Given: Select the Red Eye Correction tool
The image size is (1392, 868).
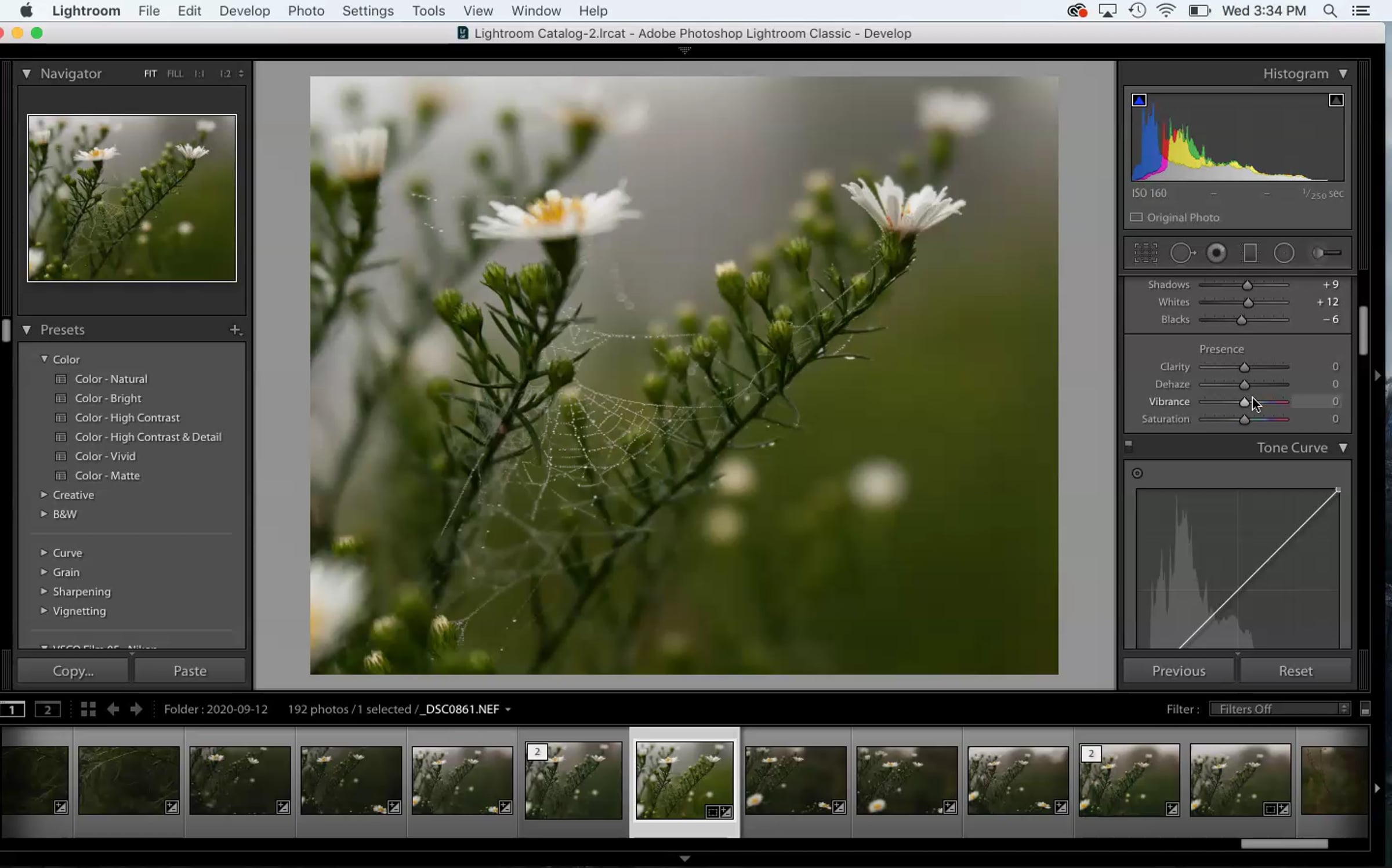Looking at the screenshot, I should click(x=1216, y=253).
